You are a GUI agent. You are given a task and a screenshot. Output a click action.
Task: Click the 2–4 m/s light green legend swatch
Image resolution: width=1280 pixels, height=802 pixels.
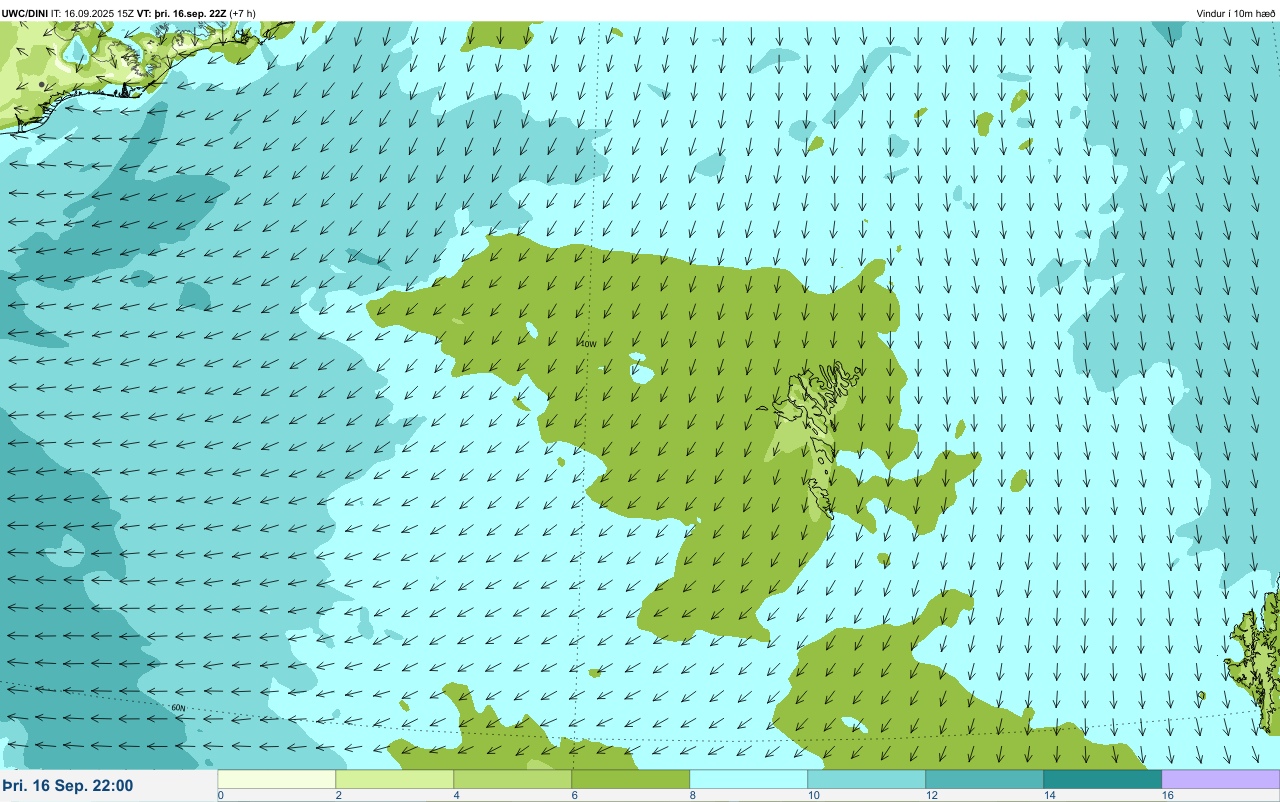[x=395, y=779]
